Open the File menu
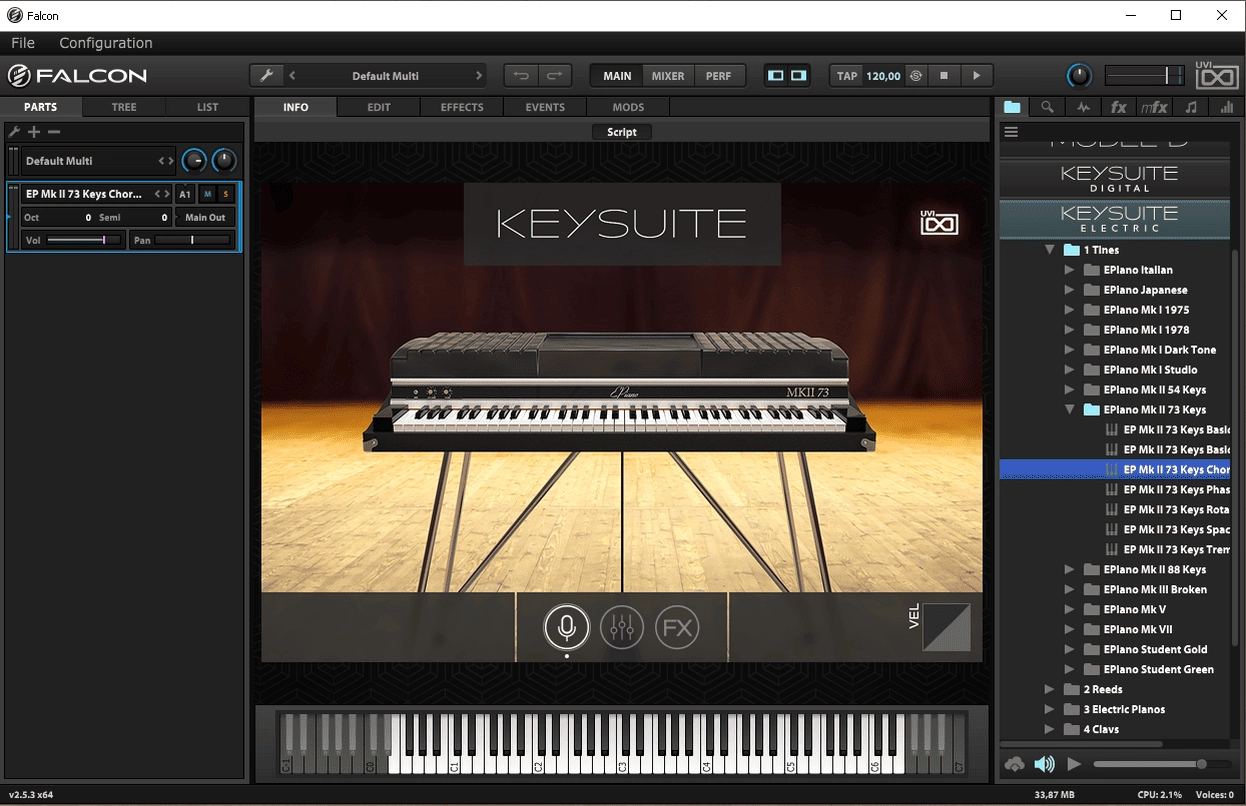This screenshot has width=1246, height=806. 23,43
